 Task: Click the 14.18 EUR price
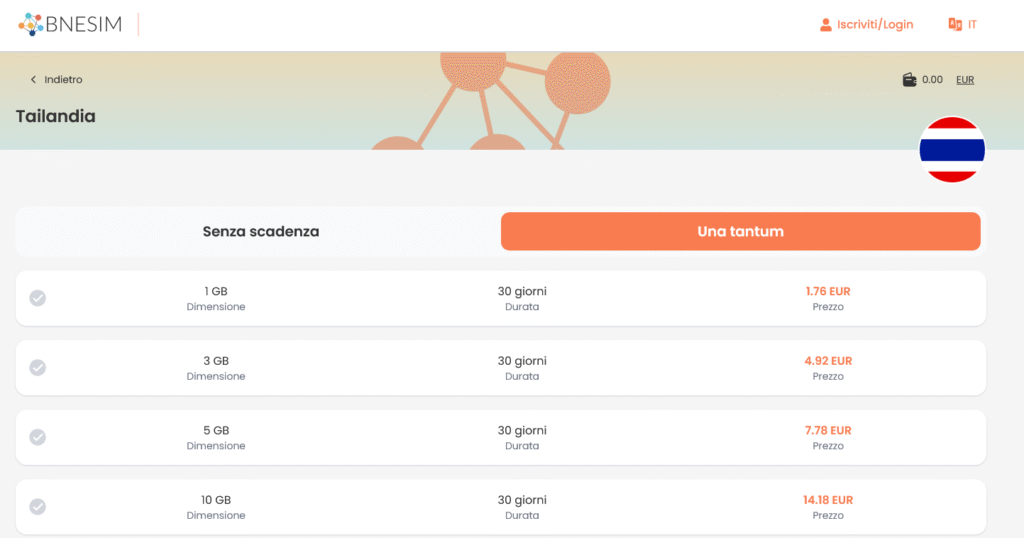[x=828, y=500]
